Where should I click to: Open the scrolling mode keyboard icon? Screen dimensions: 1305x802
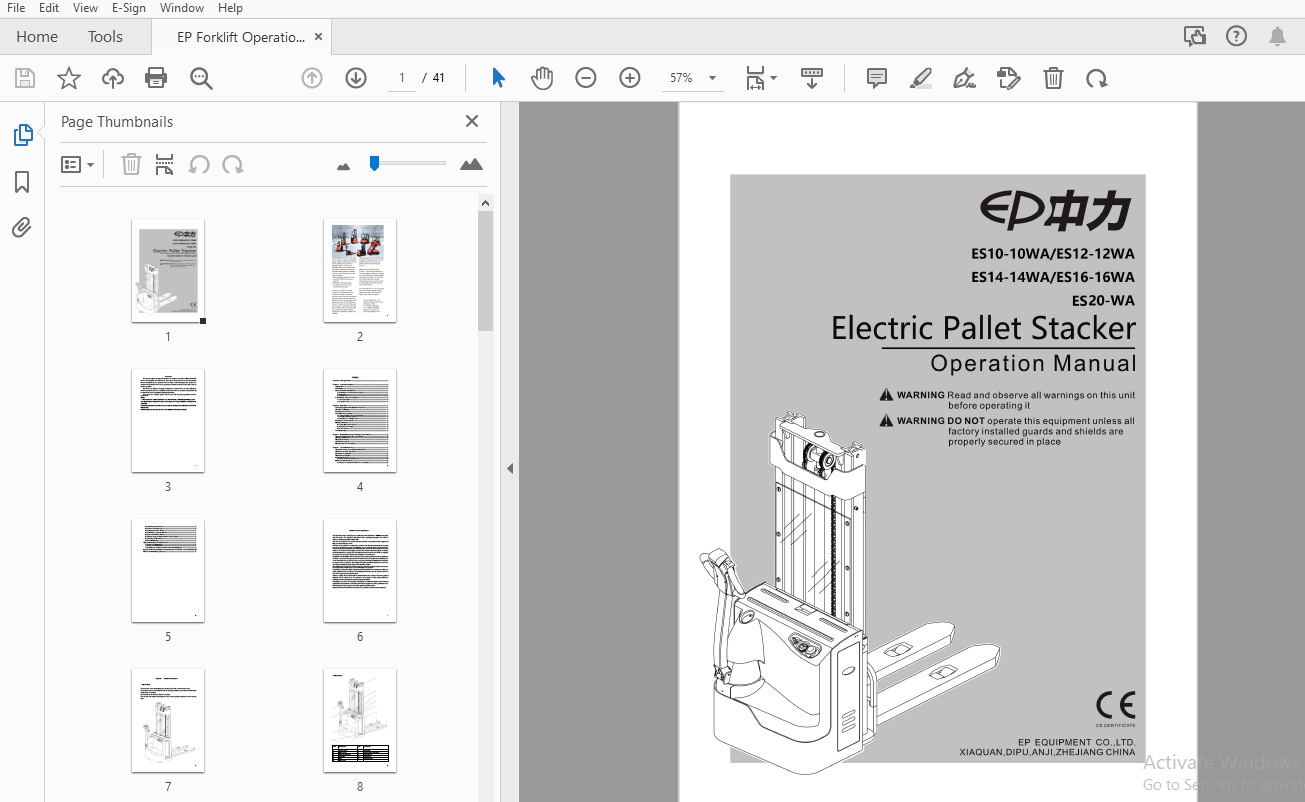pos(812,78)
